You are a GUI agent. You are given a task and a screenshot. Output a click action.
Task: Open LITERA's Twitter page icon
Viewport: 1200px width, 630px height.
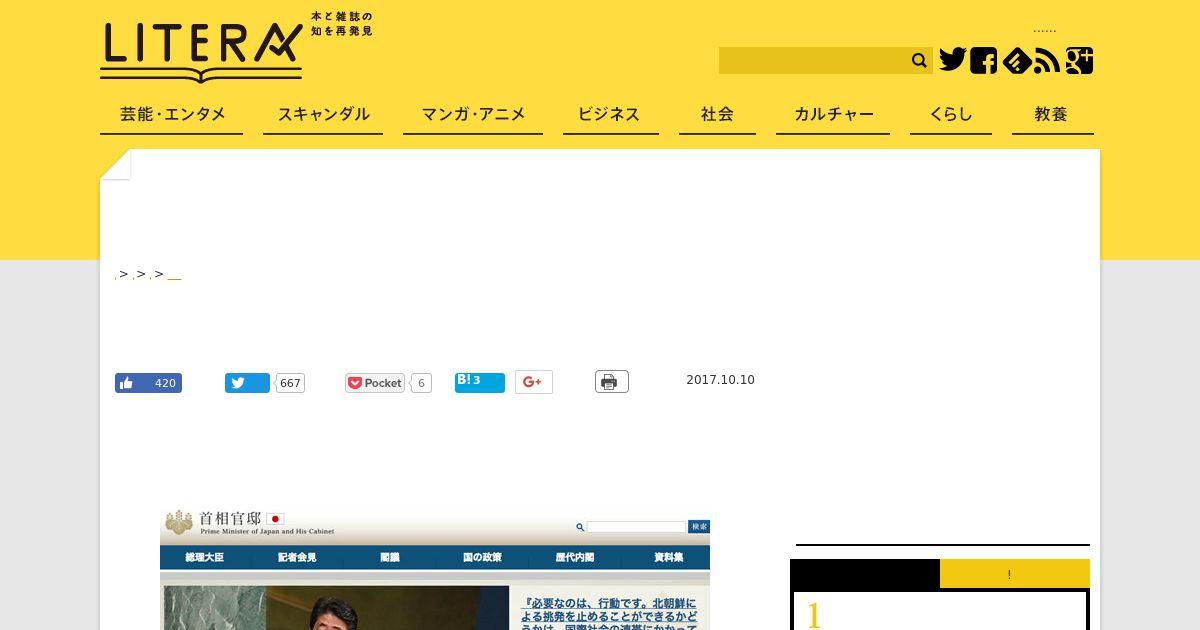click(952, 60)
